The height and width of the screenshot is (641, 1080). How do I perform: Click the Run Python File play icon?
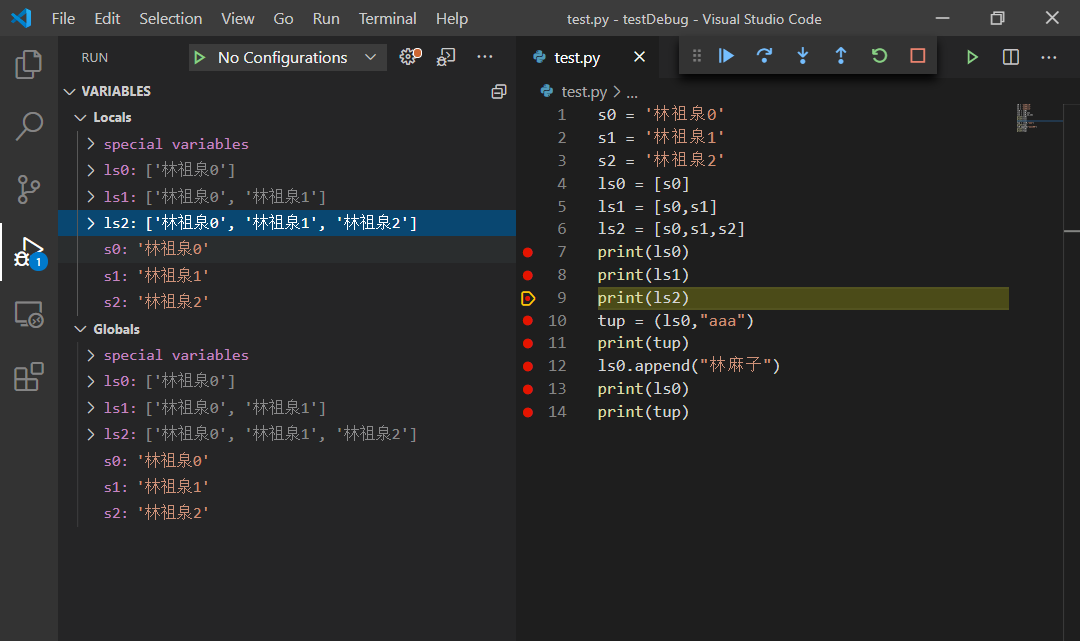pyautogui.click(x=972, y=57)
